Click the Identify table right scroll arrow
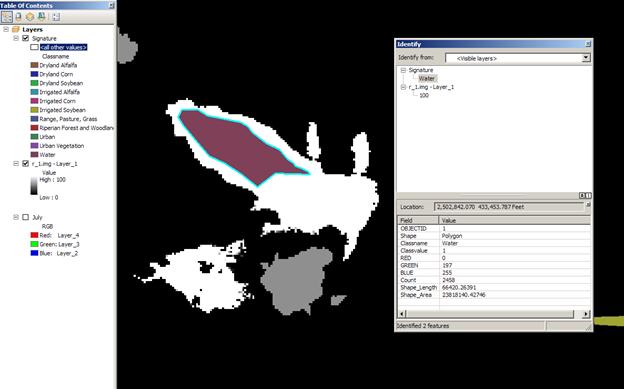This screenshot has width=624, height=389. coord(585,314)
